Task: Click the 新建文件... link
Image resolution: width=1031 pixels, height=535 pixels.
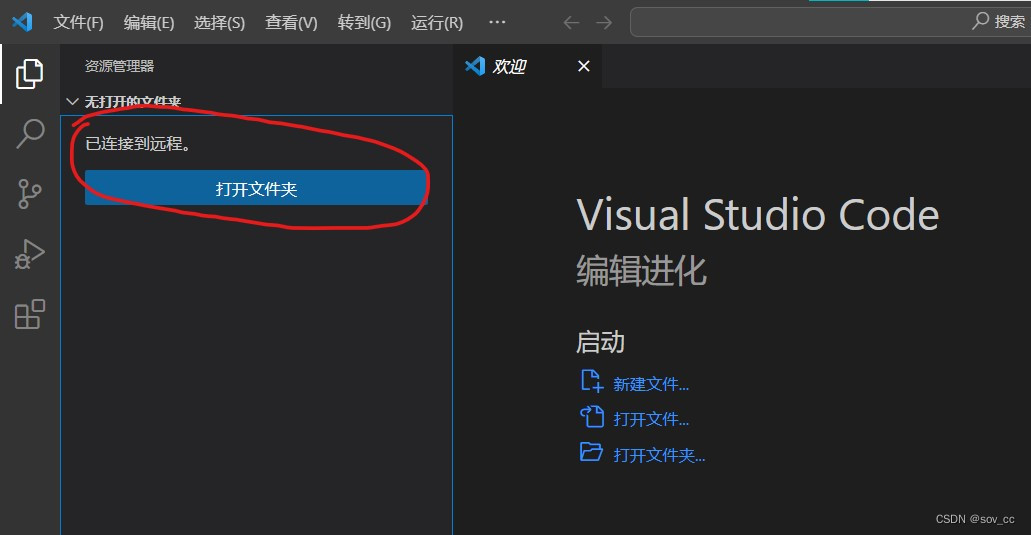Action: point(651,384)
